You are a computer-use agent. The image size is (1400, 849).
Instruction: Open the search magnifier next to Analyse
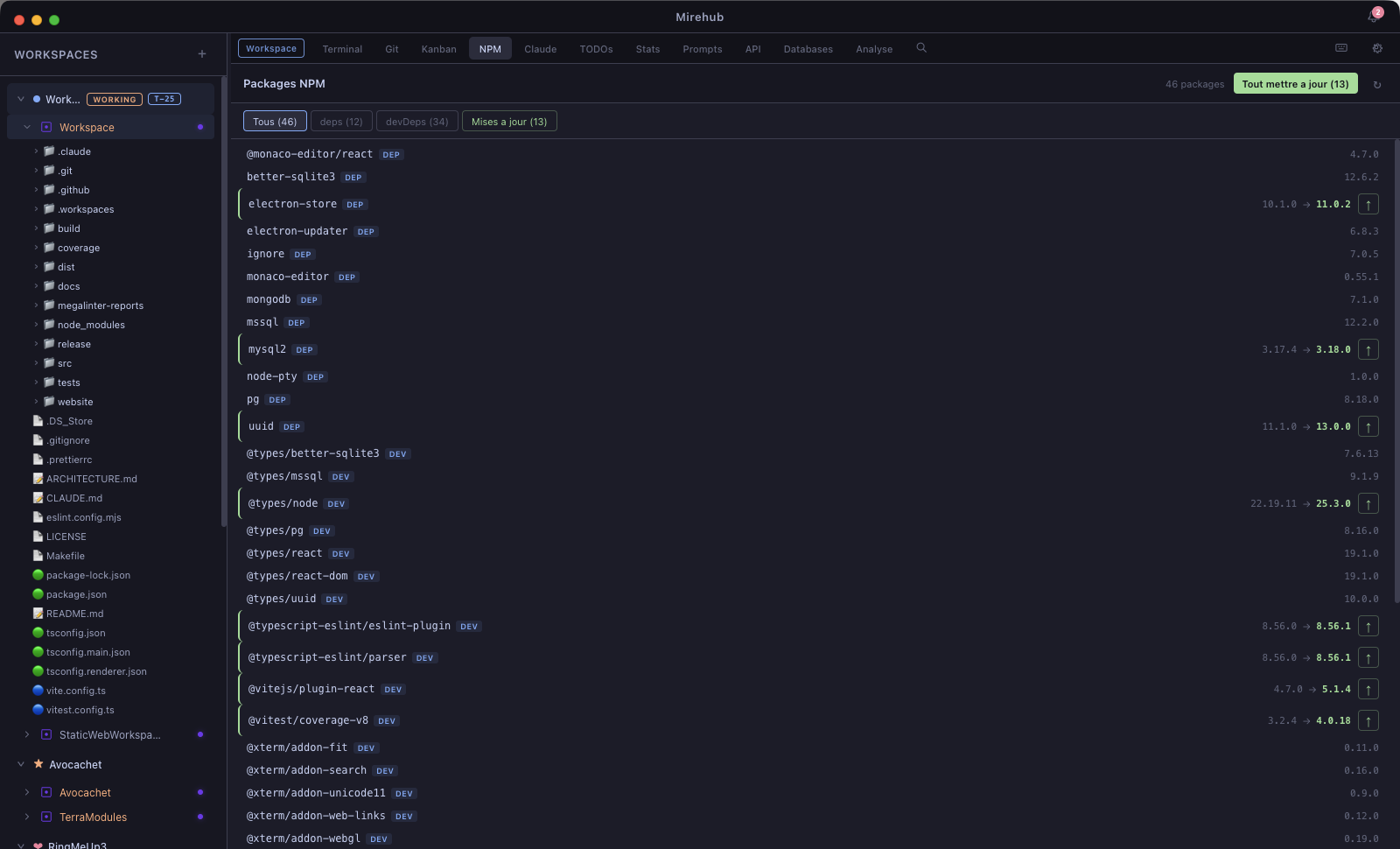pyautogui.click(x=920, y=48)
